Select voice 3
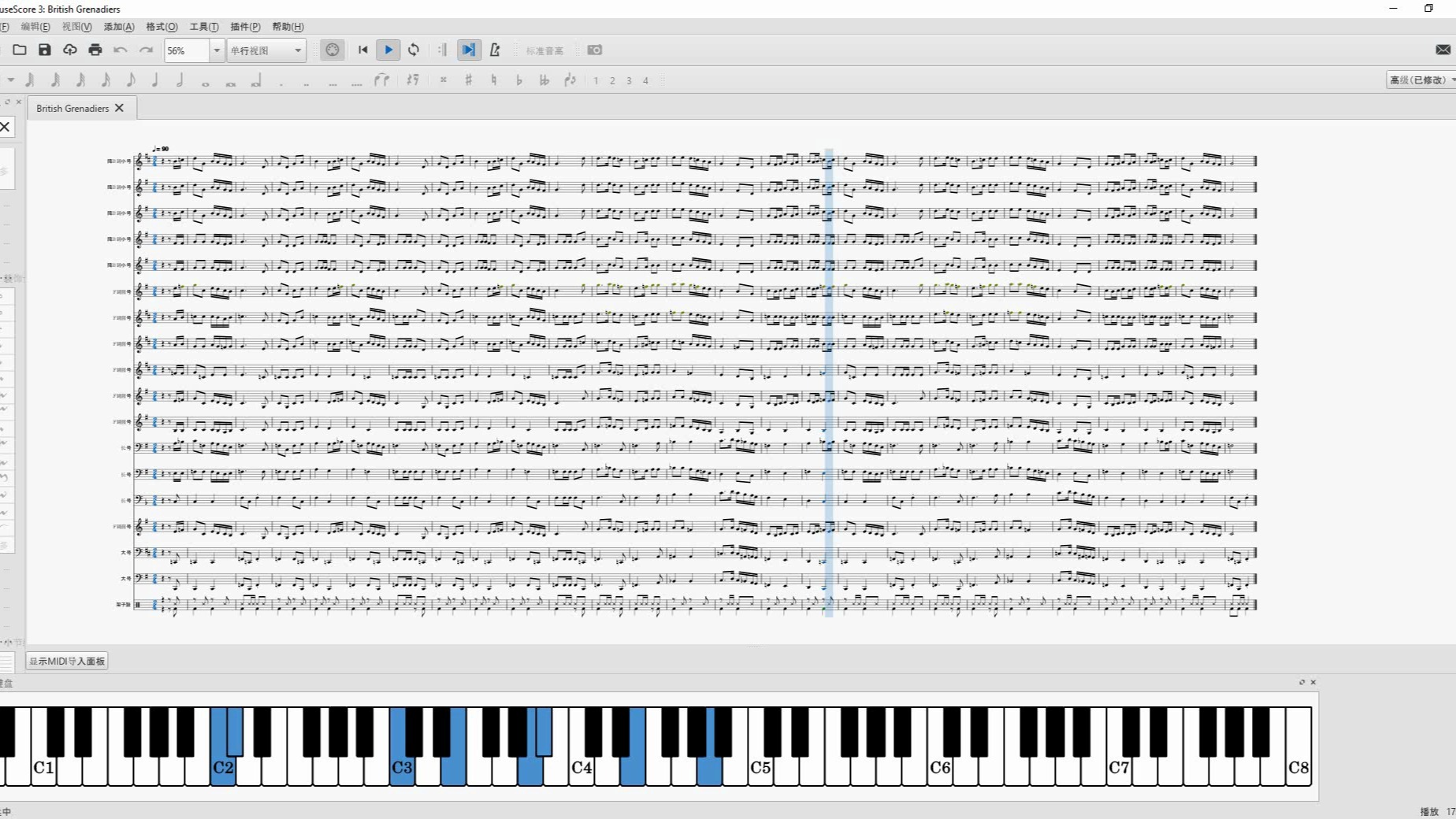The image size is (1456, 819). [x=629, y=80]
